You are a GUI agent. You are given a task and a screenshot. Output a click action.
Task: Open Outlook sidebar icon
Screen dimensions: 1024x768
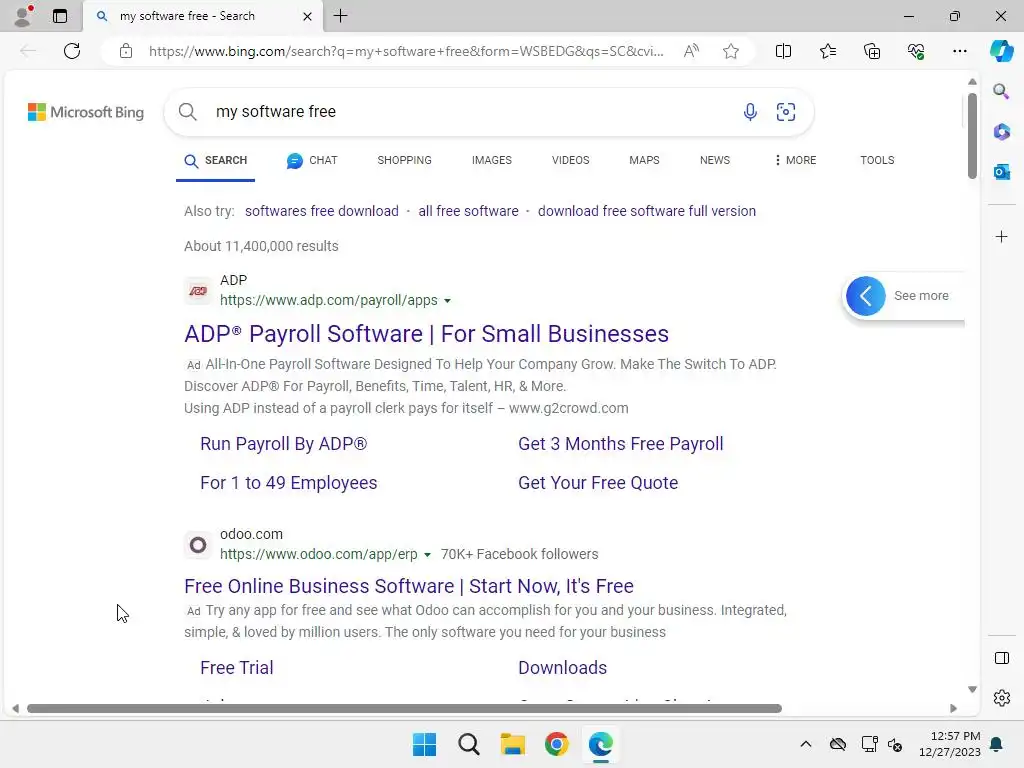click(1001, 172)
